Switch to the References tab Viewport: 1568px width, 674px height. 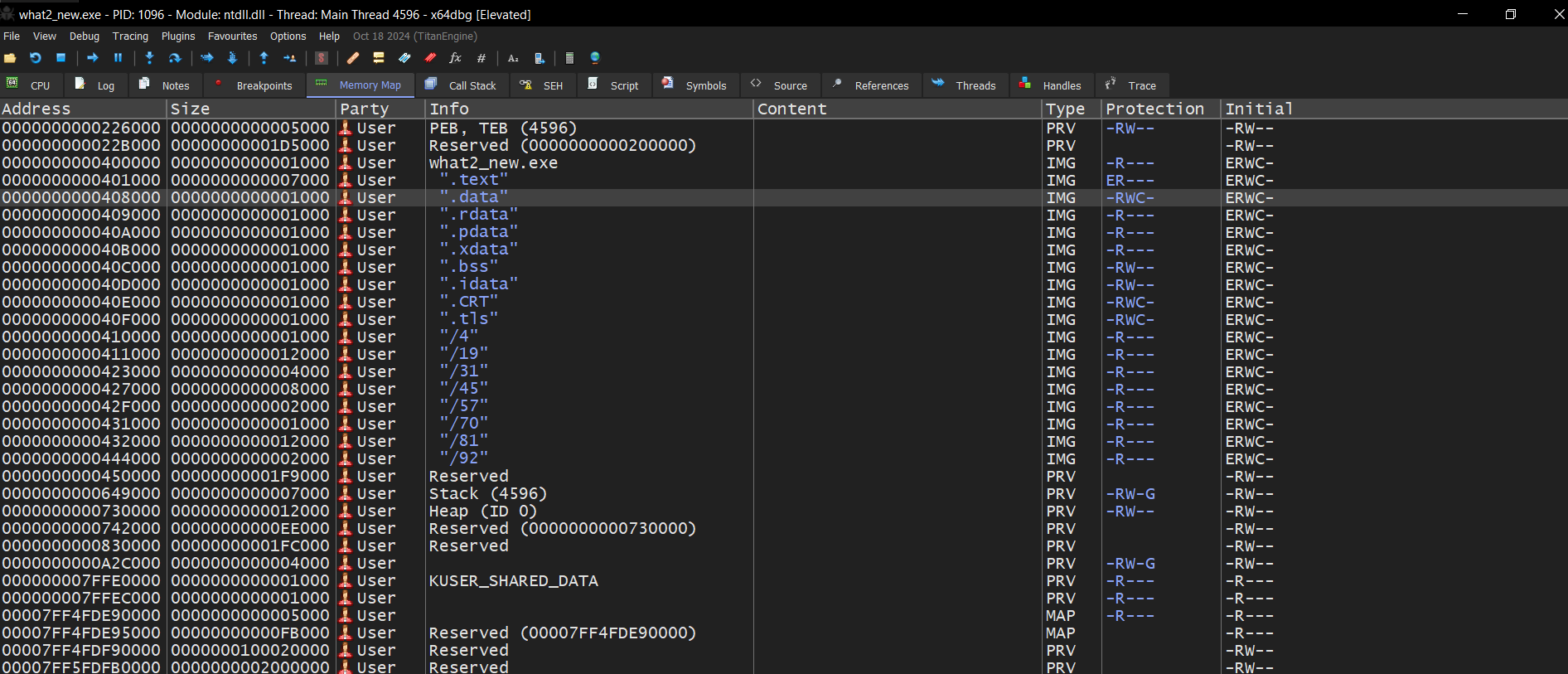coord(871,85)
